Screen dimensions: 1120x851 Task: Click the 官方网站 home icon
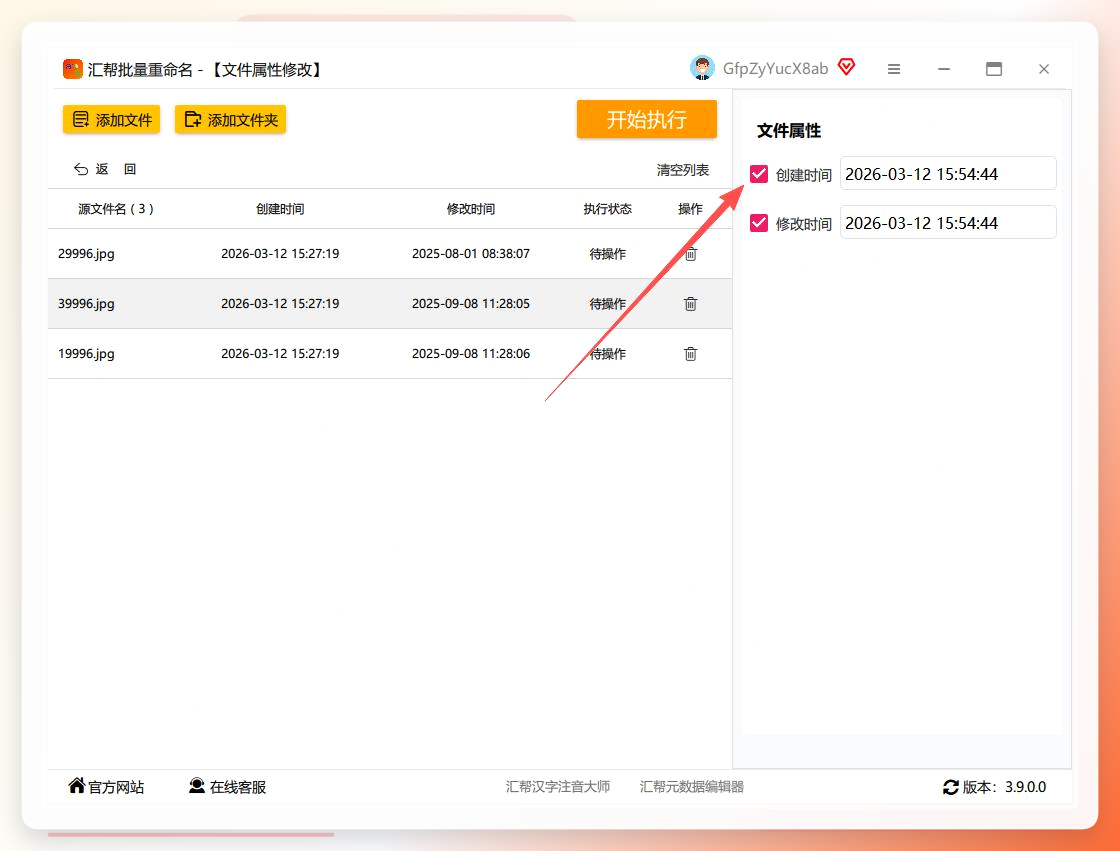coord(76,786)
